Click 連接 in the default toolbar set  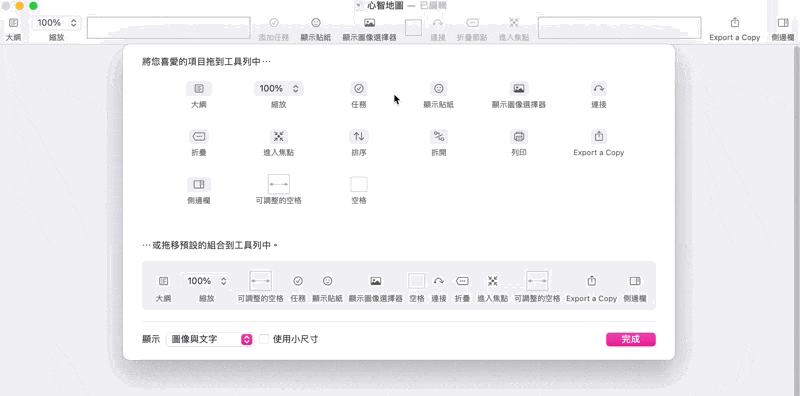coord(439,281)
